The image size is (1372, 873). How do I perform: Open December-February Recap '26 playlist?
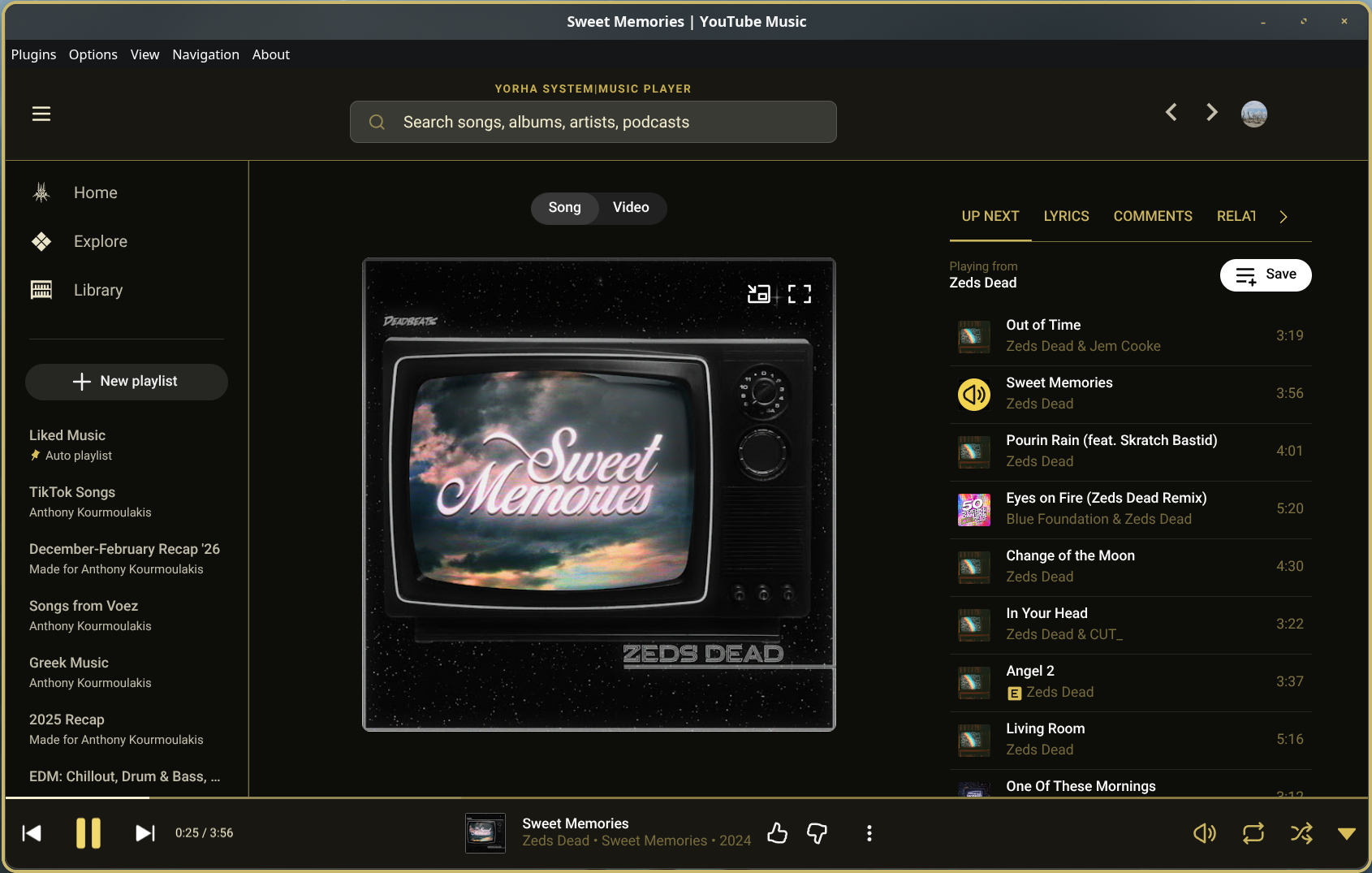[x=127, y=559]
